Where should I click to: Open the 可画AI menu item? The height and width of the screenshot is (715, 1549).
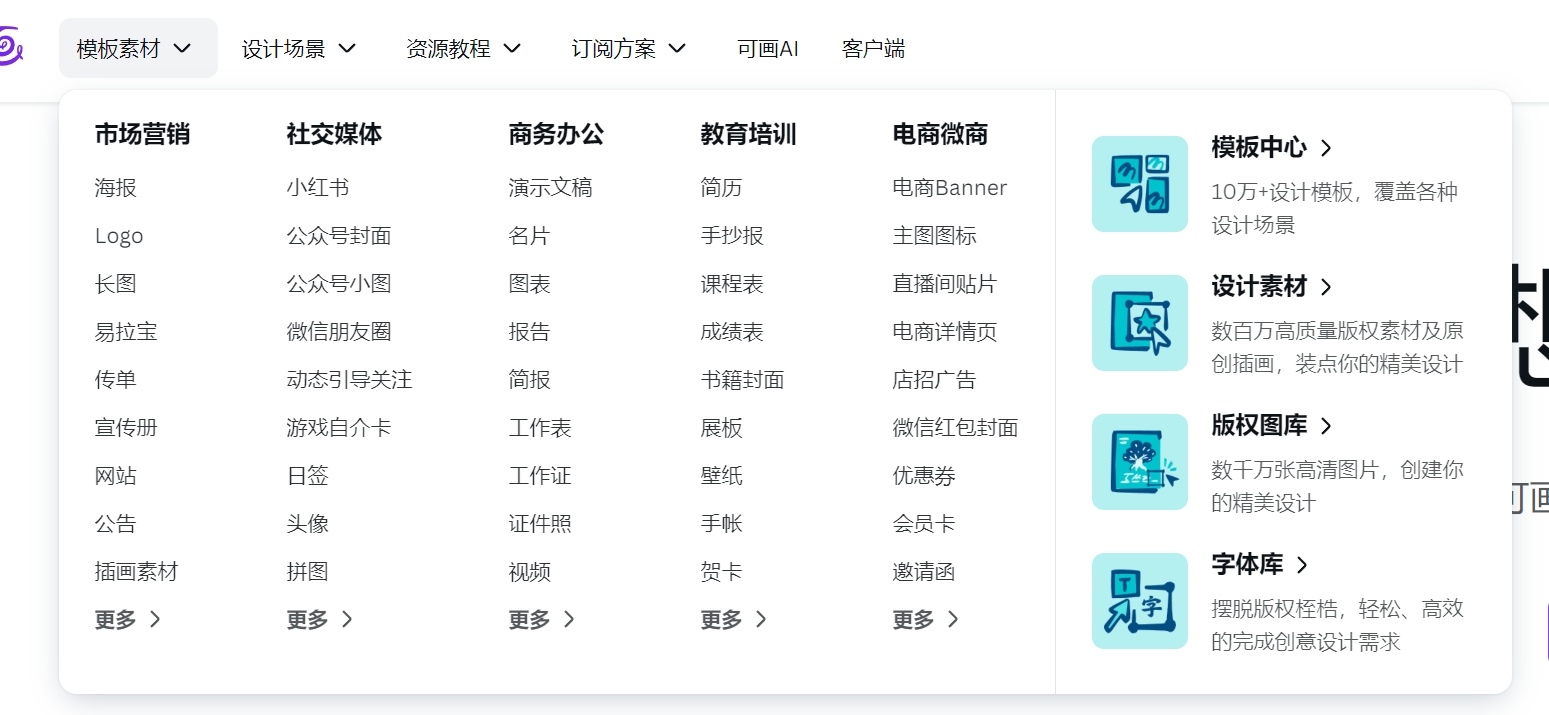(x=767, y=47)
